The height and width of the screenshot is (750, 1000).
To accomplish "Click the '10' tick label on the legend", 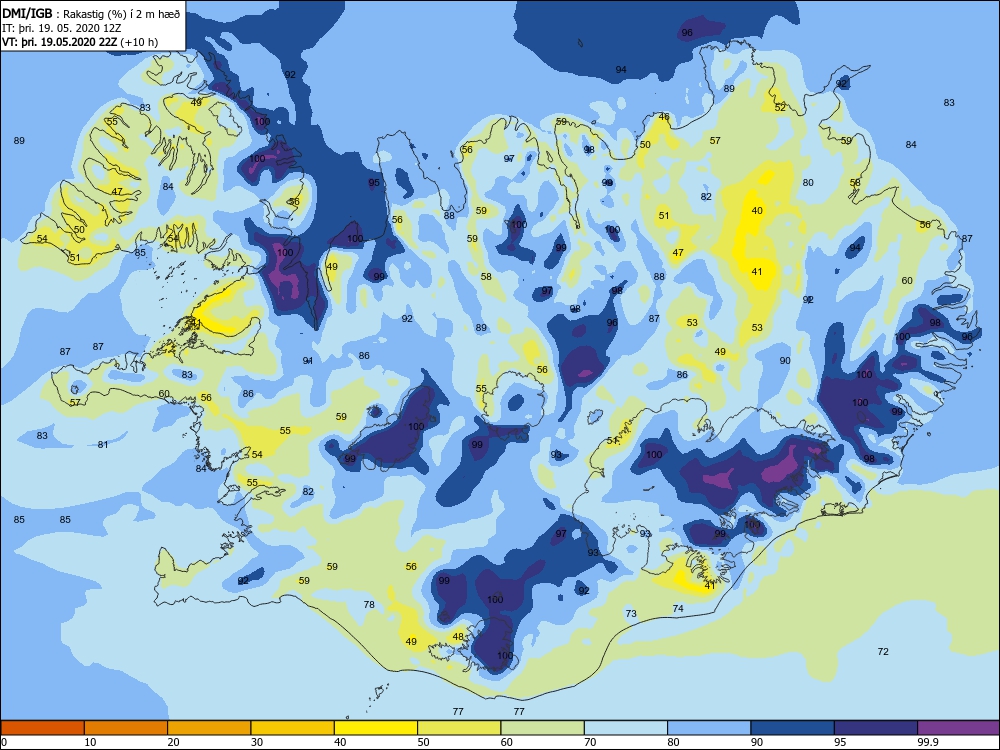I will click(x=90, y=742).
